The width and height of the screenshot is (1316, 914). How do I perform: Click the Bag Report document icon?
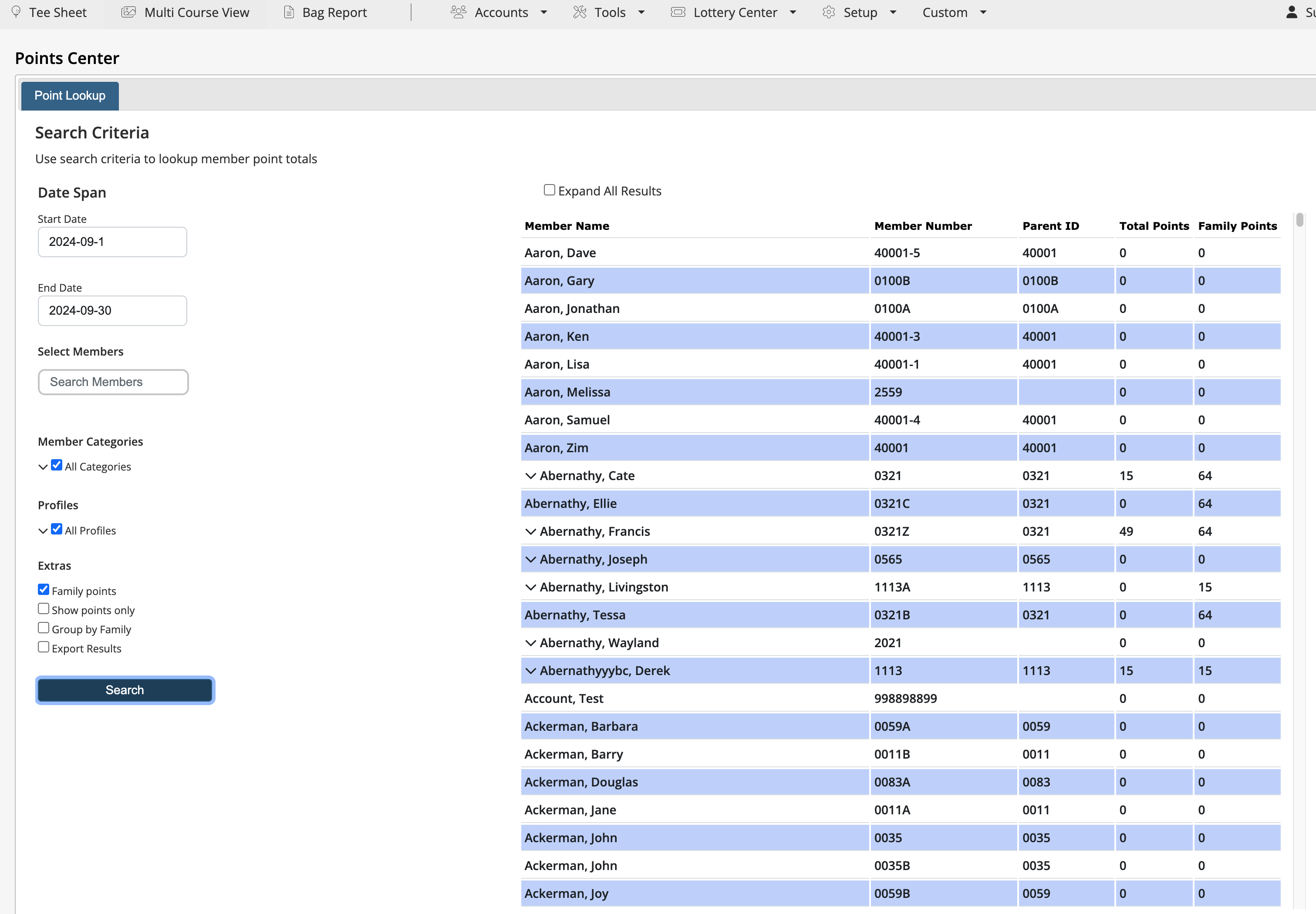pyautogui.click(x=289, y=12)
